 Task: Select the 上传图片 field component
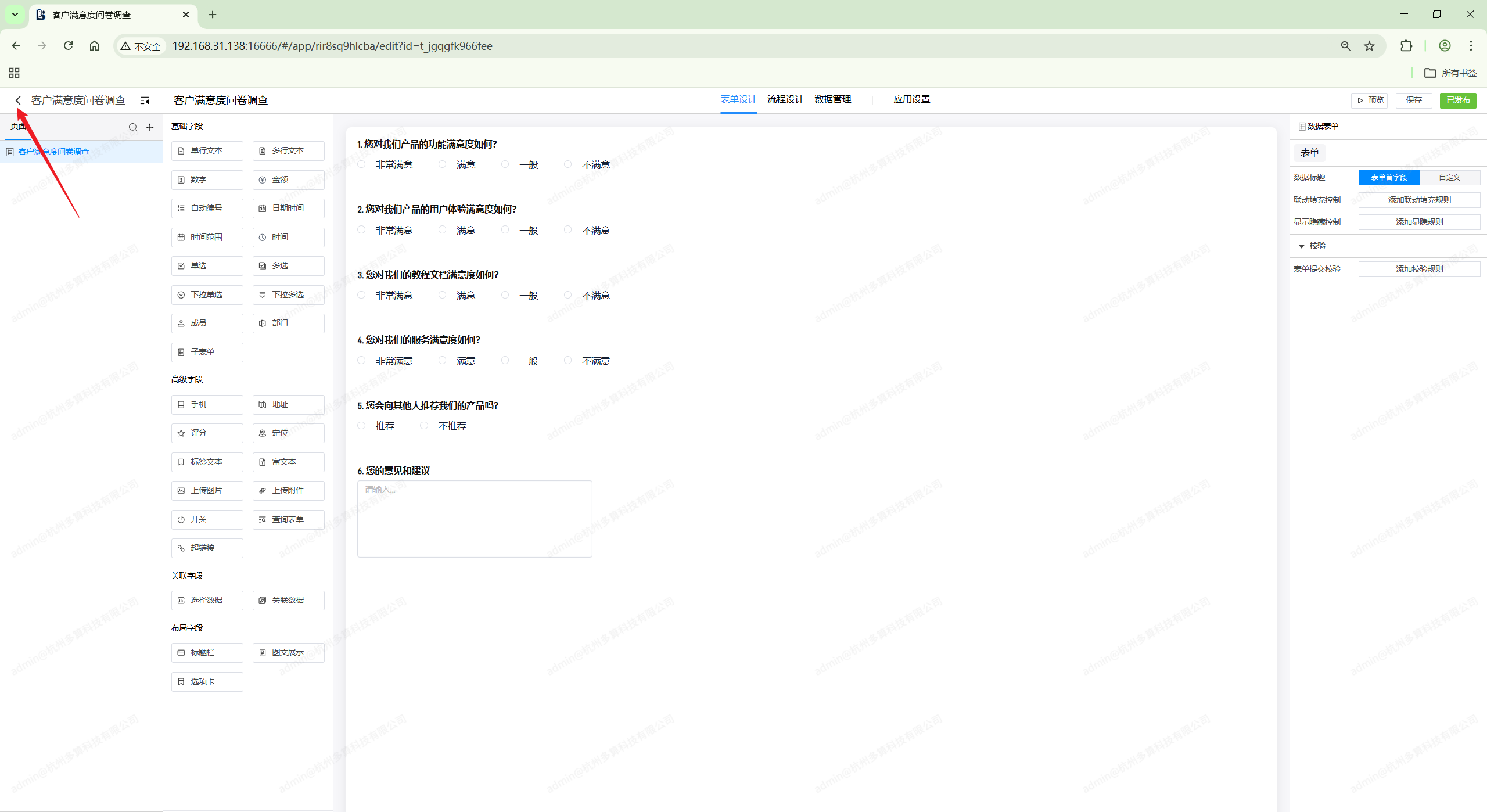207,490
